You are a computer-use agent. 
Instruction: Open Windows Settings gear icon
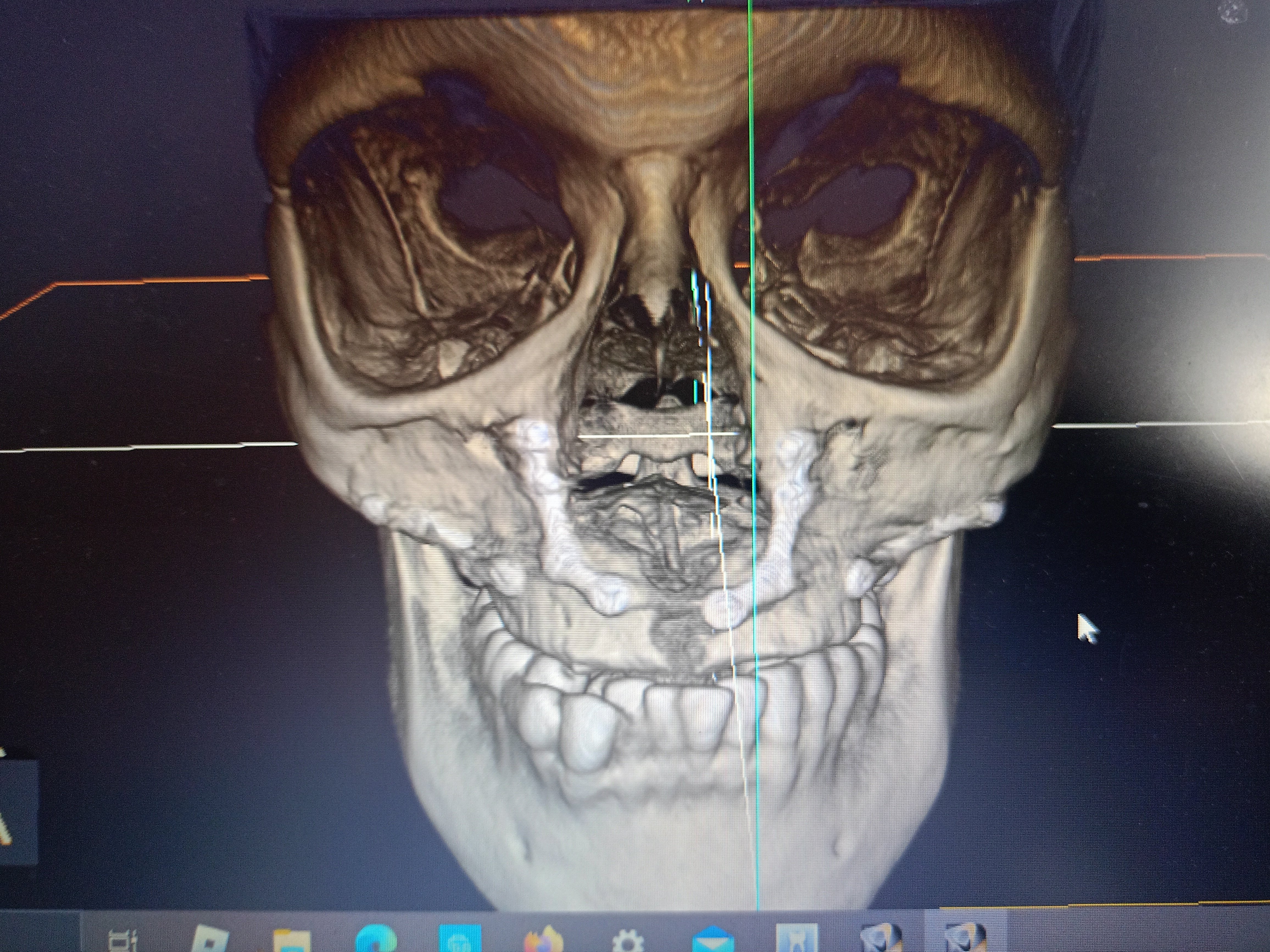pos(628,941)
